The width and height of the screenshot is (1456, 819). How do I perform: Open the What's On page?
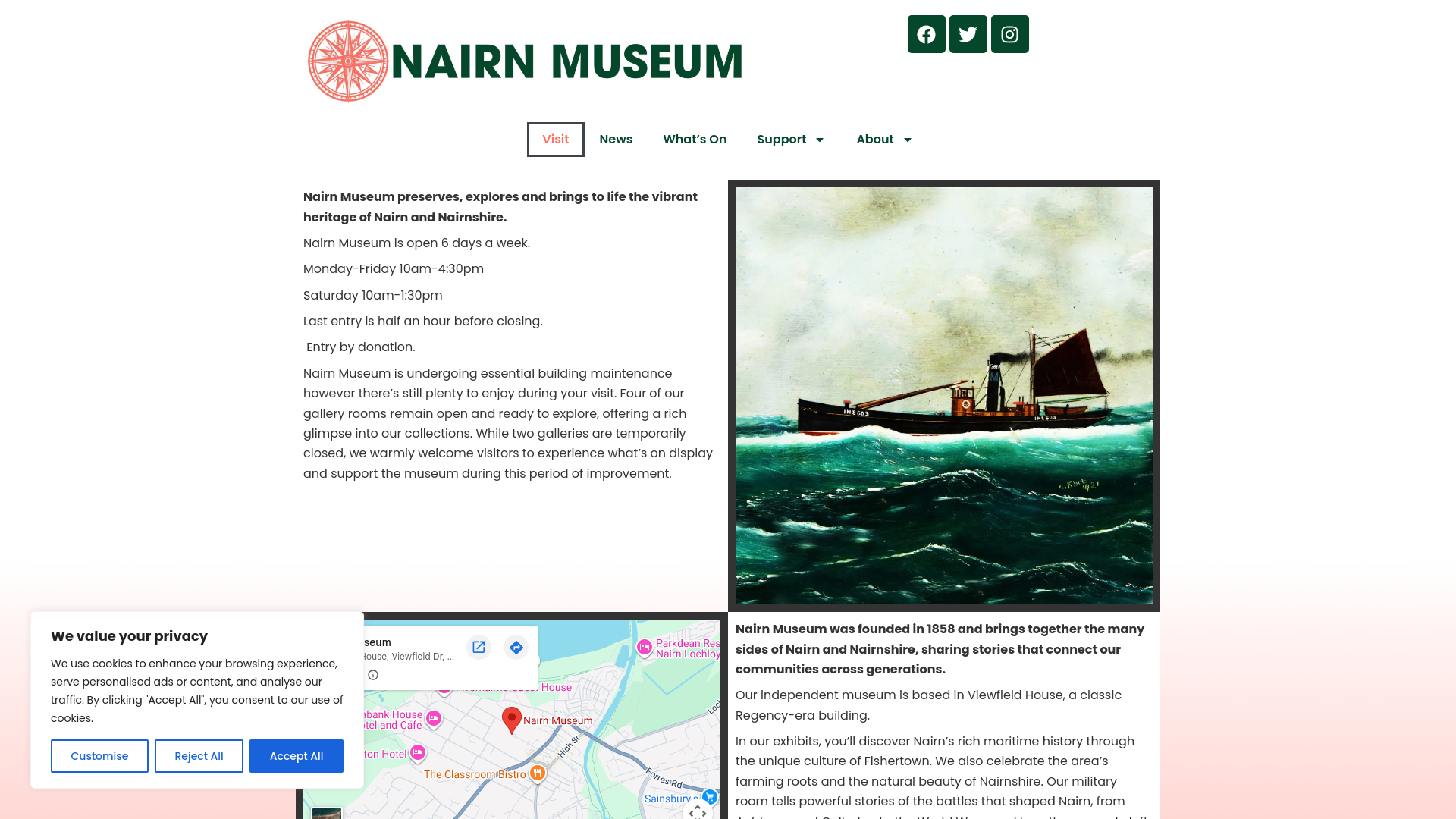[x=695, y=140]
